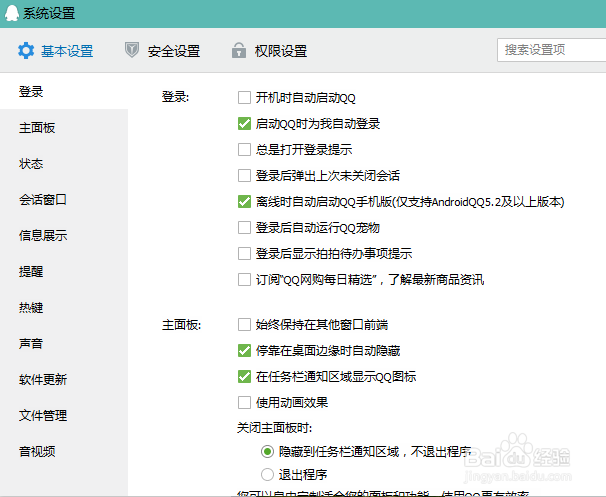Uncheck 启动QQ时为我自动登录

click(x=244, y=124)
